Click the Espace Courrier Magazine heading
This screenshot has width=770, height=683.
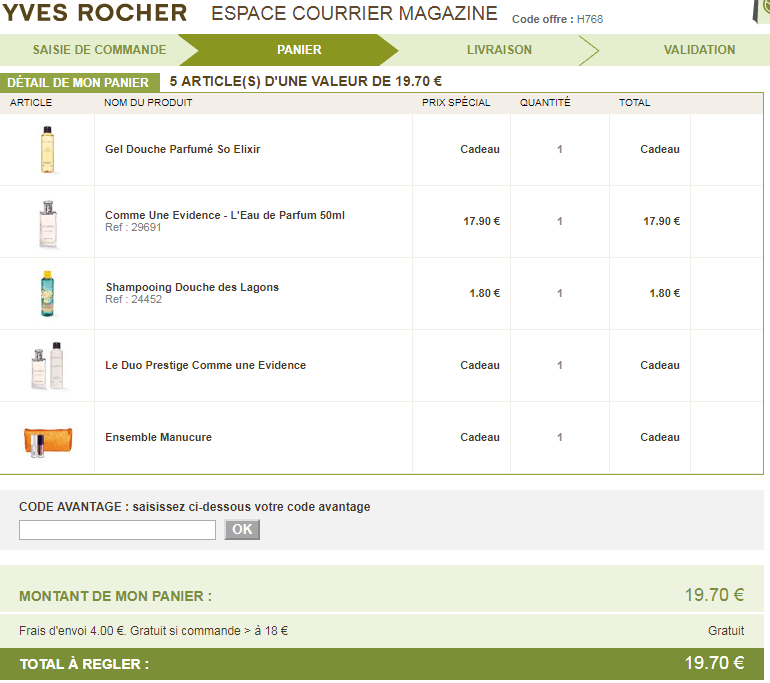(x=354, y=14)
